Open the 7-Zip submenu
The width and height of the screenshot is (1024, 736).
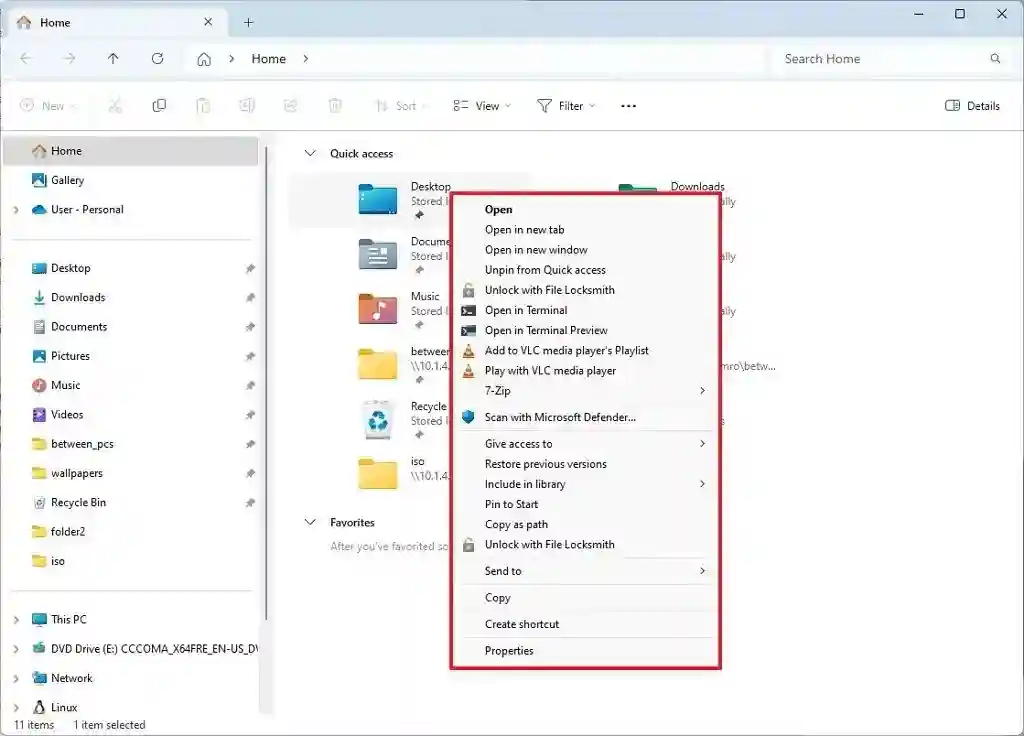[497, 390]
